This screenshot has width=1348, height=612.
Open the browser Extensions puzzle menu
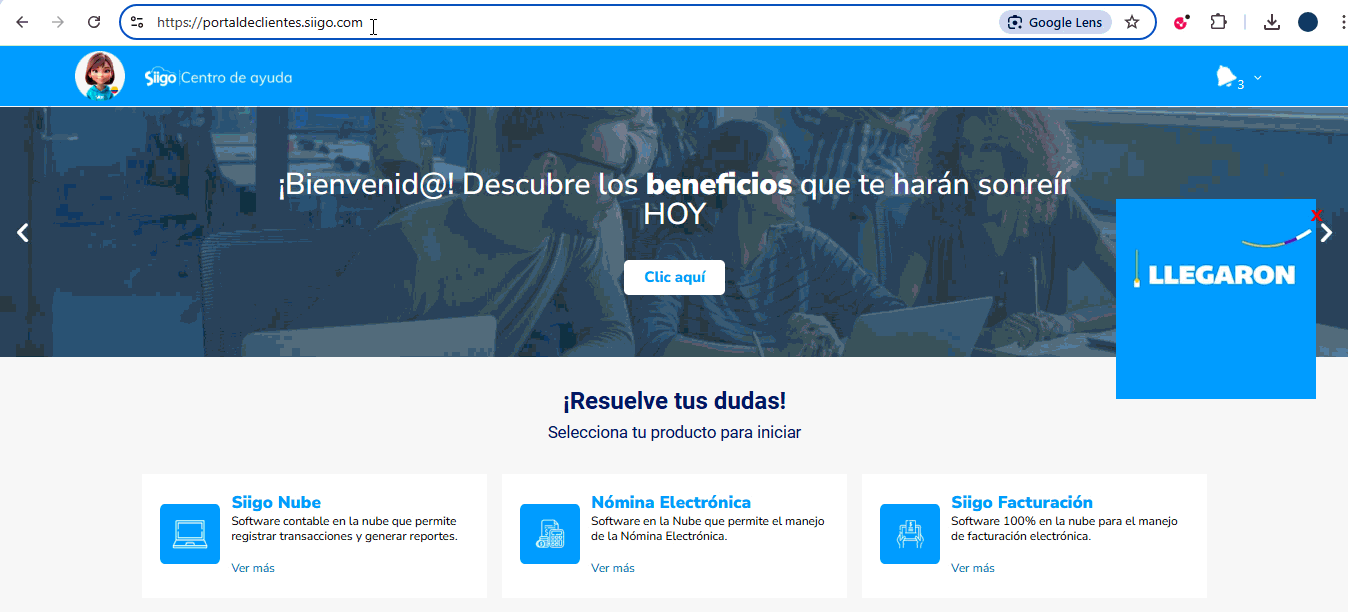click(x=1218, y=22)
